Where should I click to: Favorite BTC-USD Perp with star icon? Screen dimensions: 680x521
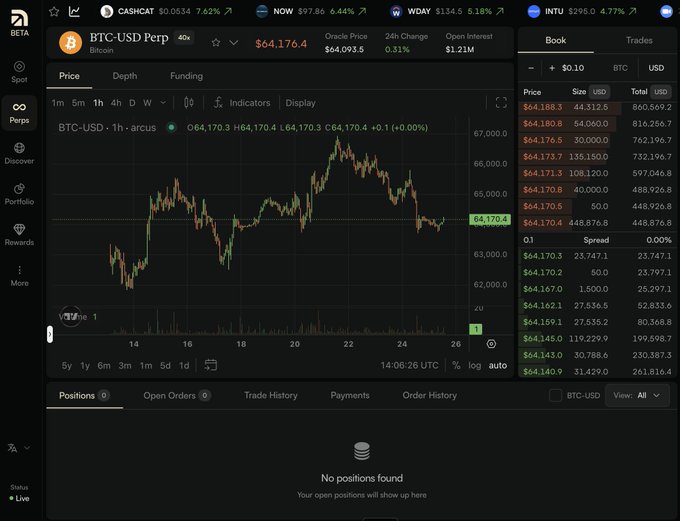[216, 43]
